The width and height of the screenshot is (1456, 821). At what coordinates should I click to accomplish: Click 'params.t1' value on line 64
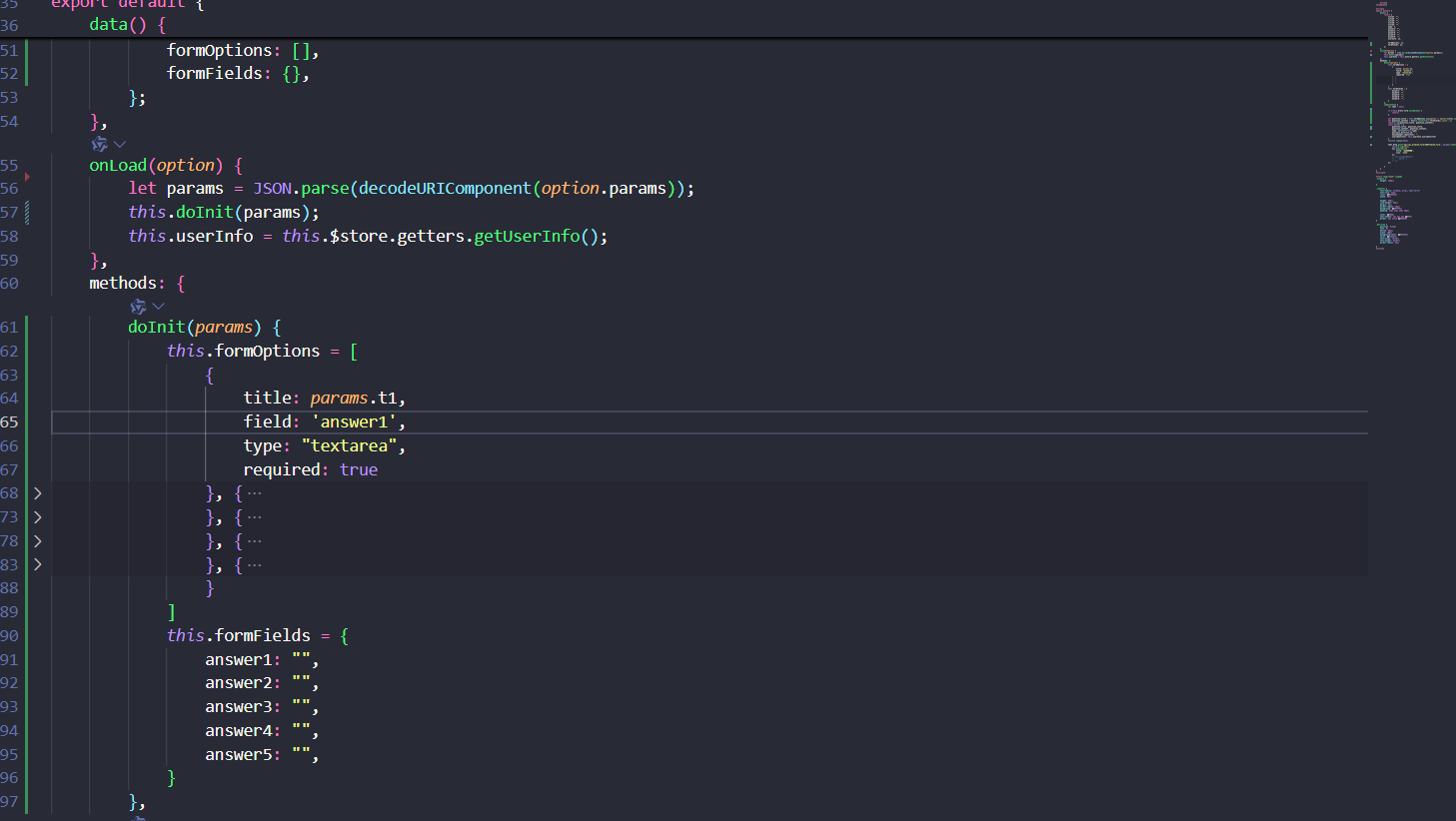pos(354,399)
